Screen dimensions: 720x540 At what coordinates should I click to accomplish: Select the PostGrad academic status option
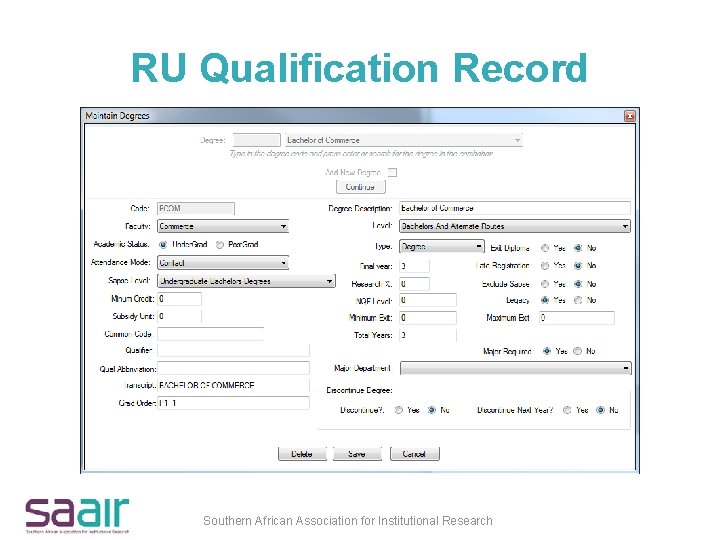click(x=219, y=245)
